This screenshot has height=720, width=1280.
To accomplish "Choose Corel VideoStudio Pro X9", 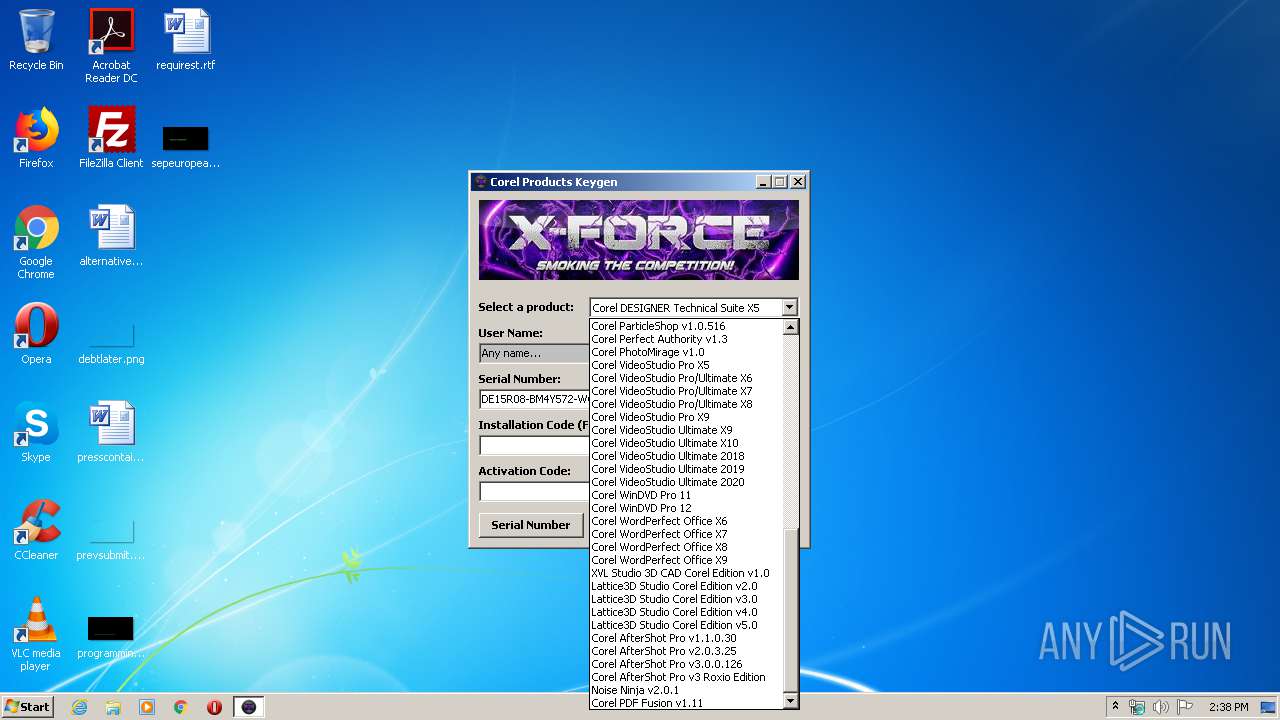I will (686, 417).
